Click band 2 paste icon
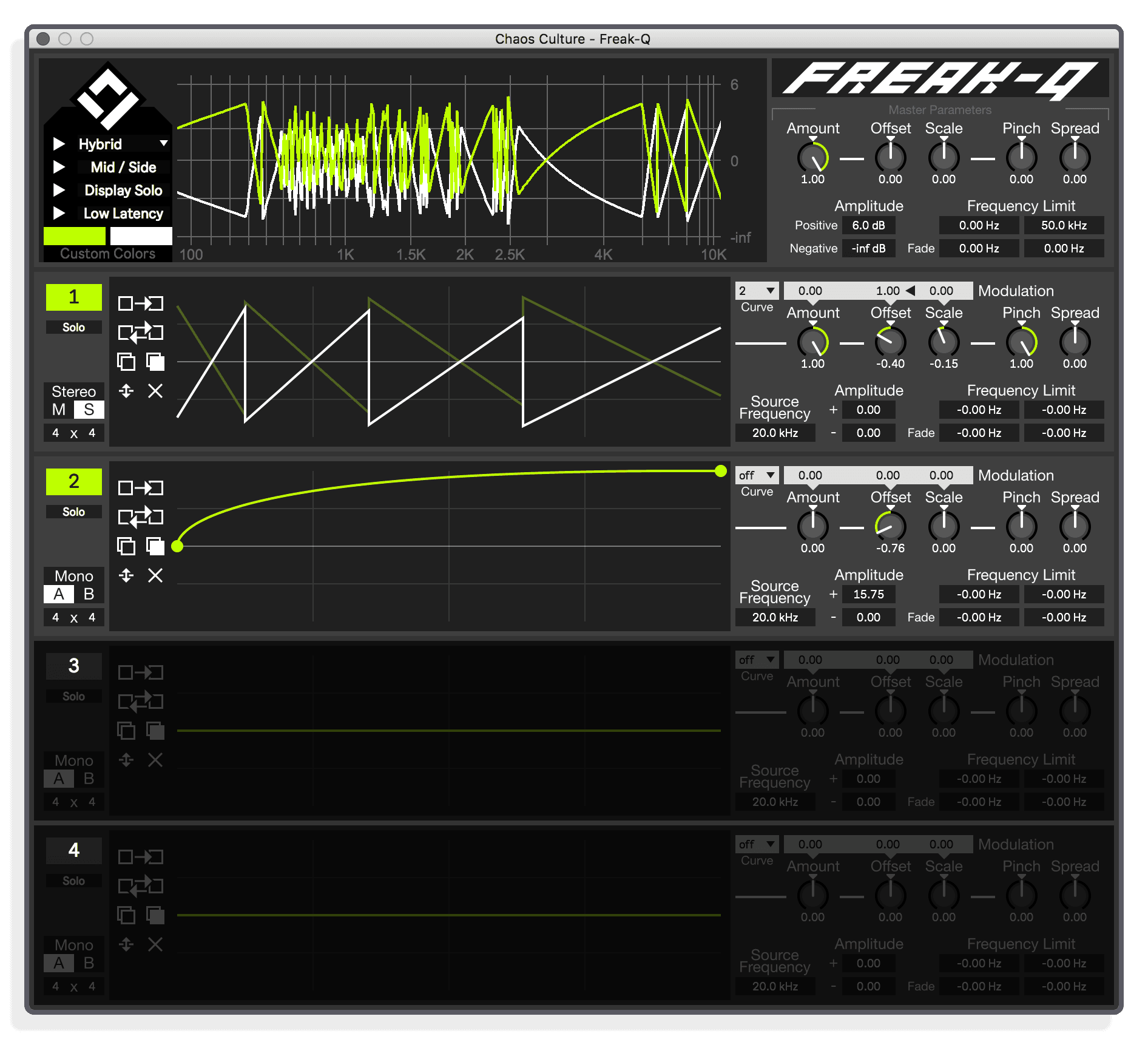 click(x=155, y=546)
